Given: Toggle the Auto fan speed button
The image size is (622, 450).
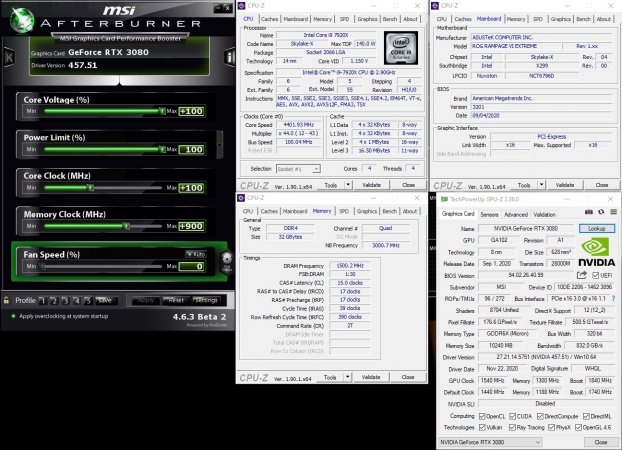Looking at the screenshot, I should [196, 254].
